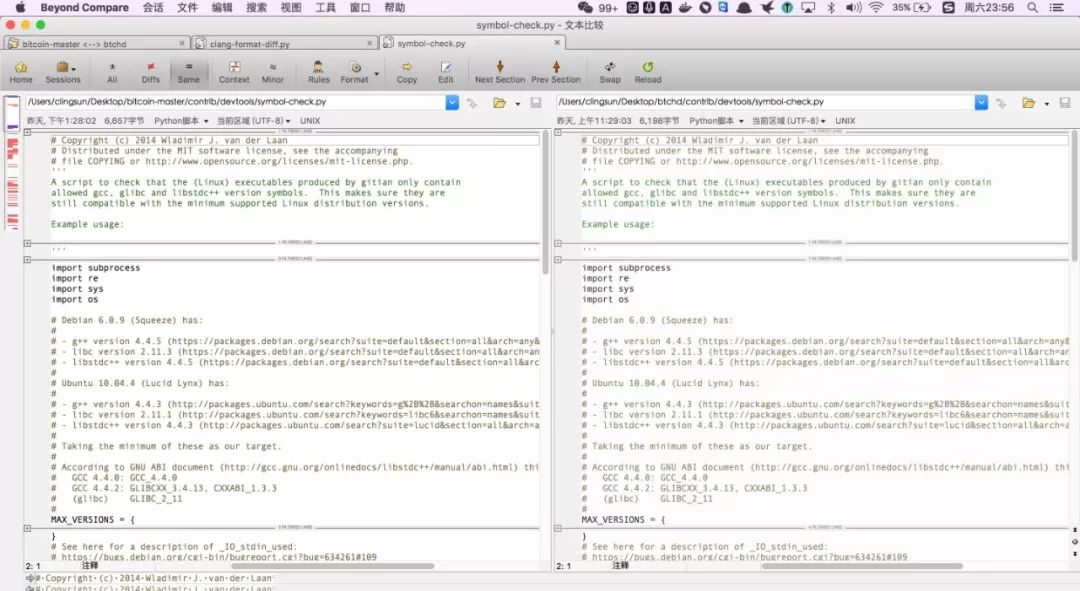Show All lines filter
This screenshot has width=1080, height=591.
112,72
